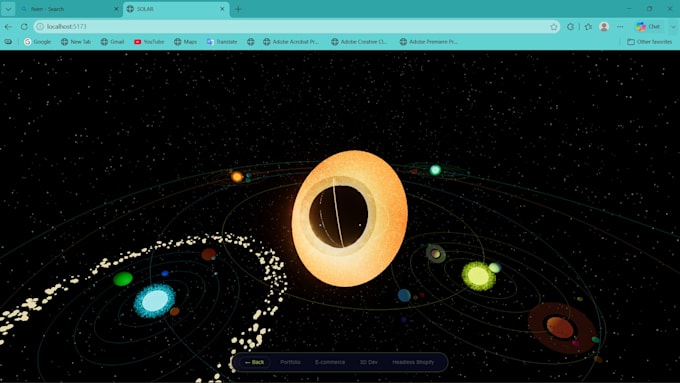This screenshot has width=680, height=383.
Task: Open the Google bookmark
Action: tap(37, 42)
